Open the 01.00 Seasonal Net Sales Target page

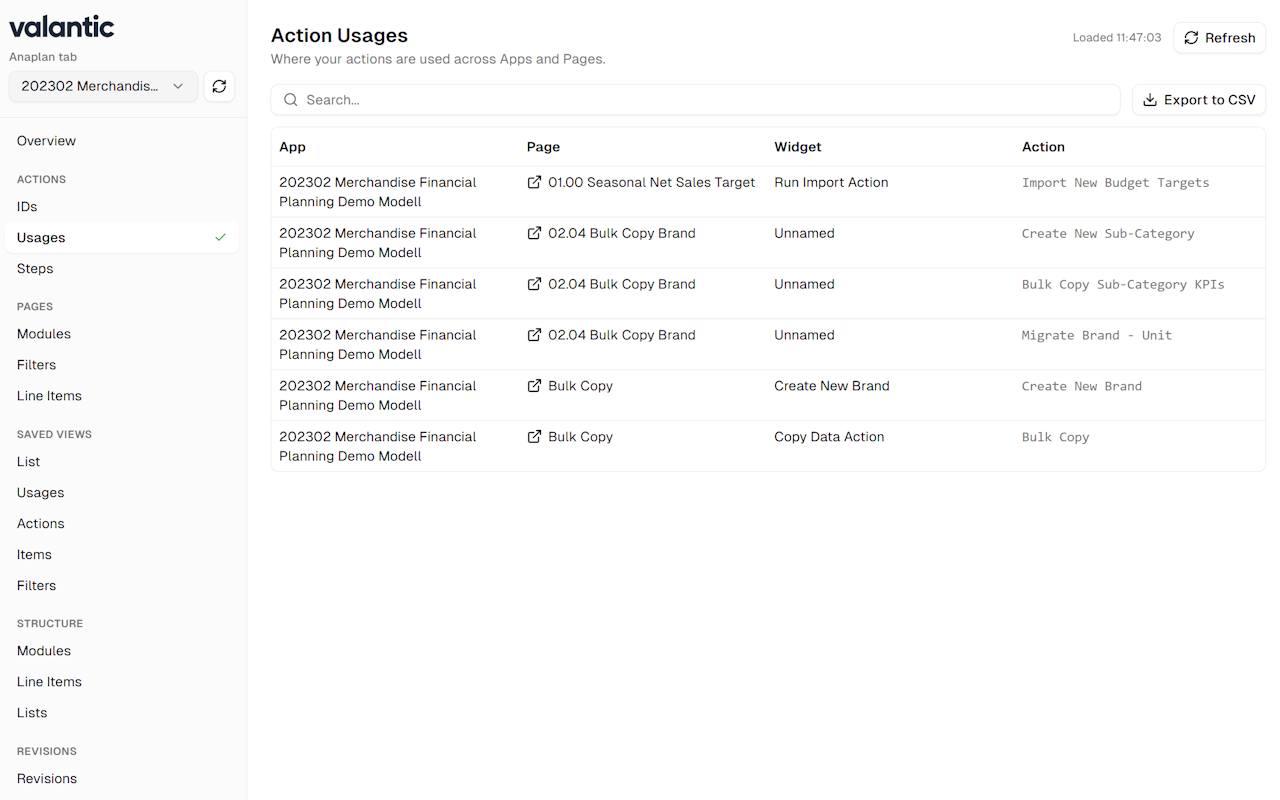point(652,183)
